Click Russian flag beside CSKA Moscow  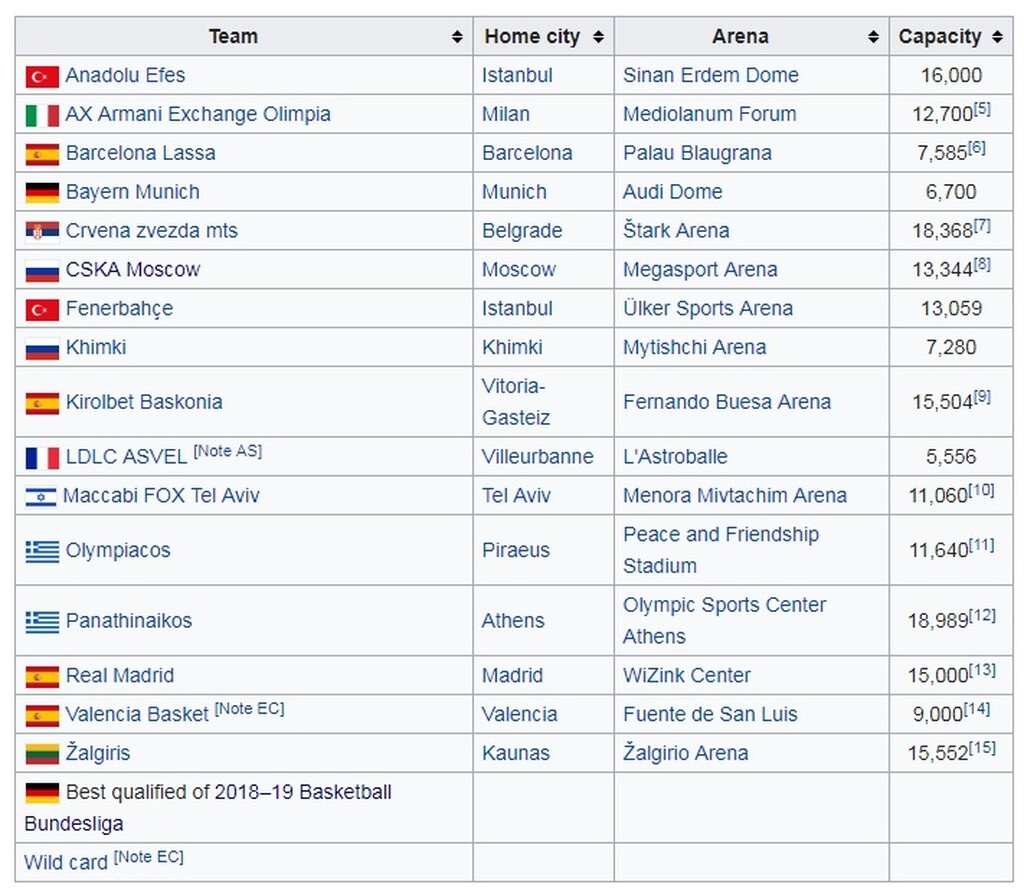[x=42, y=270]
